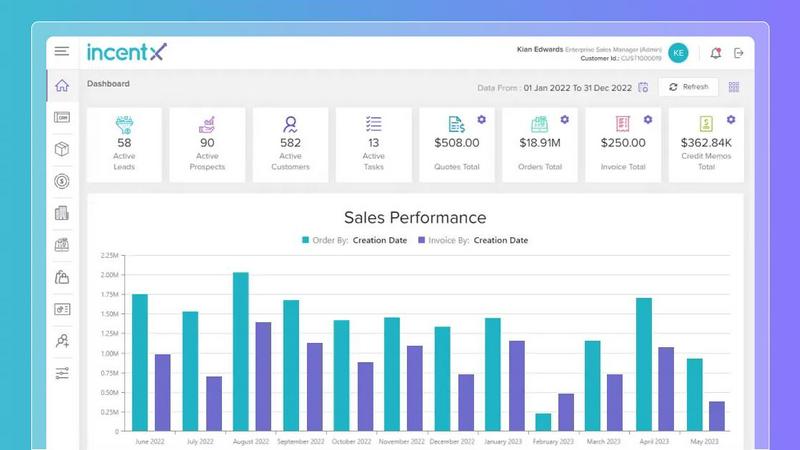Screen dimensions: 800x450
Task: Open the Quotes Total card gear settings
Action: (x=481, y=119)
